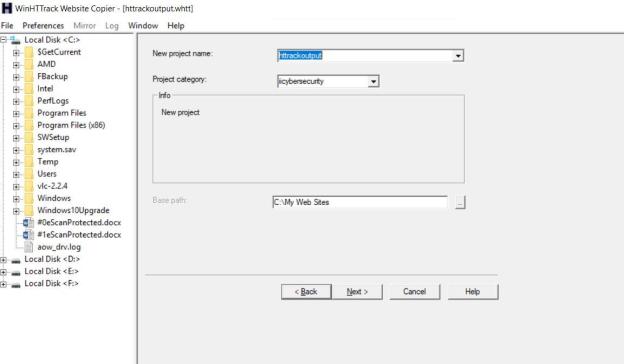Select the Users folder icon
This screenshot has height=364, width=624.
[29, 174]
